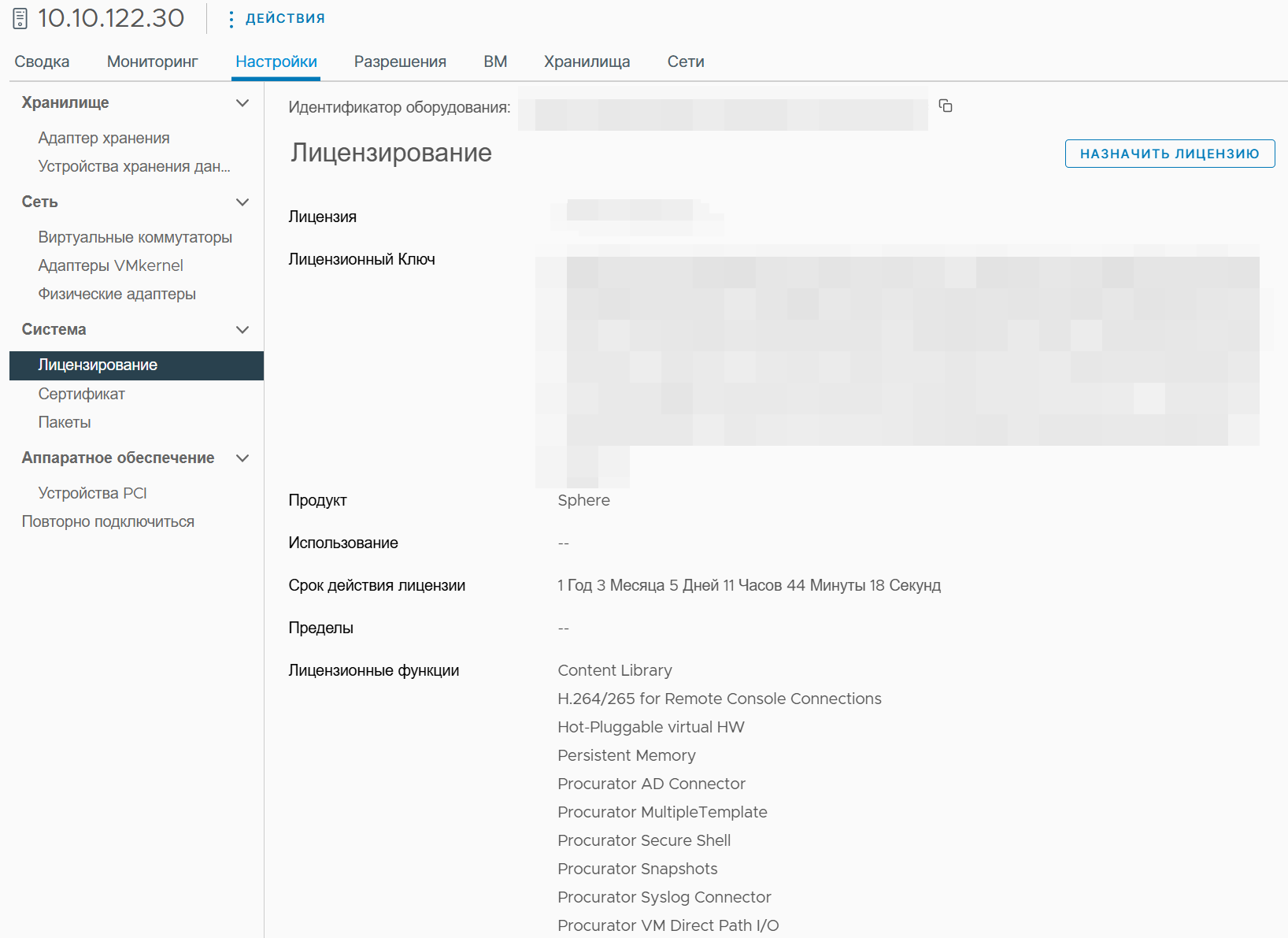Screen dimensions: 1288x938
Task: Click the Хранилище section heading
Action: [65, 102]
